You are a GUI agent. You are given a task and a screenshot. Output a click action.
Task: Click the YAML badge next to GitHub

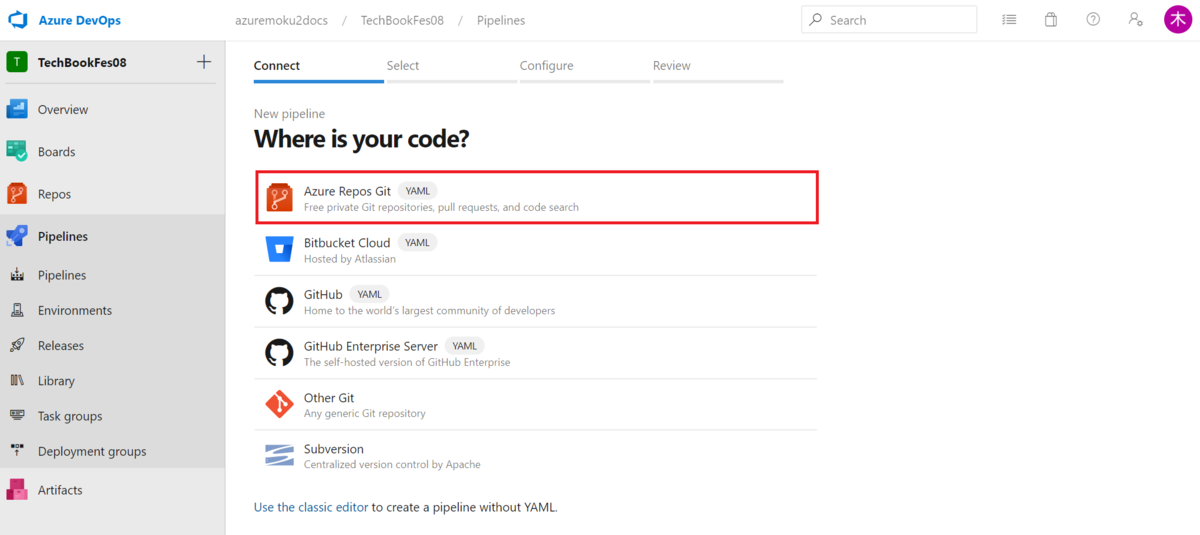[x=370, y=294]
